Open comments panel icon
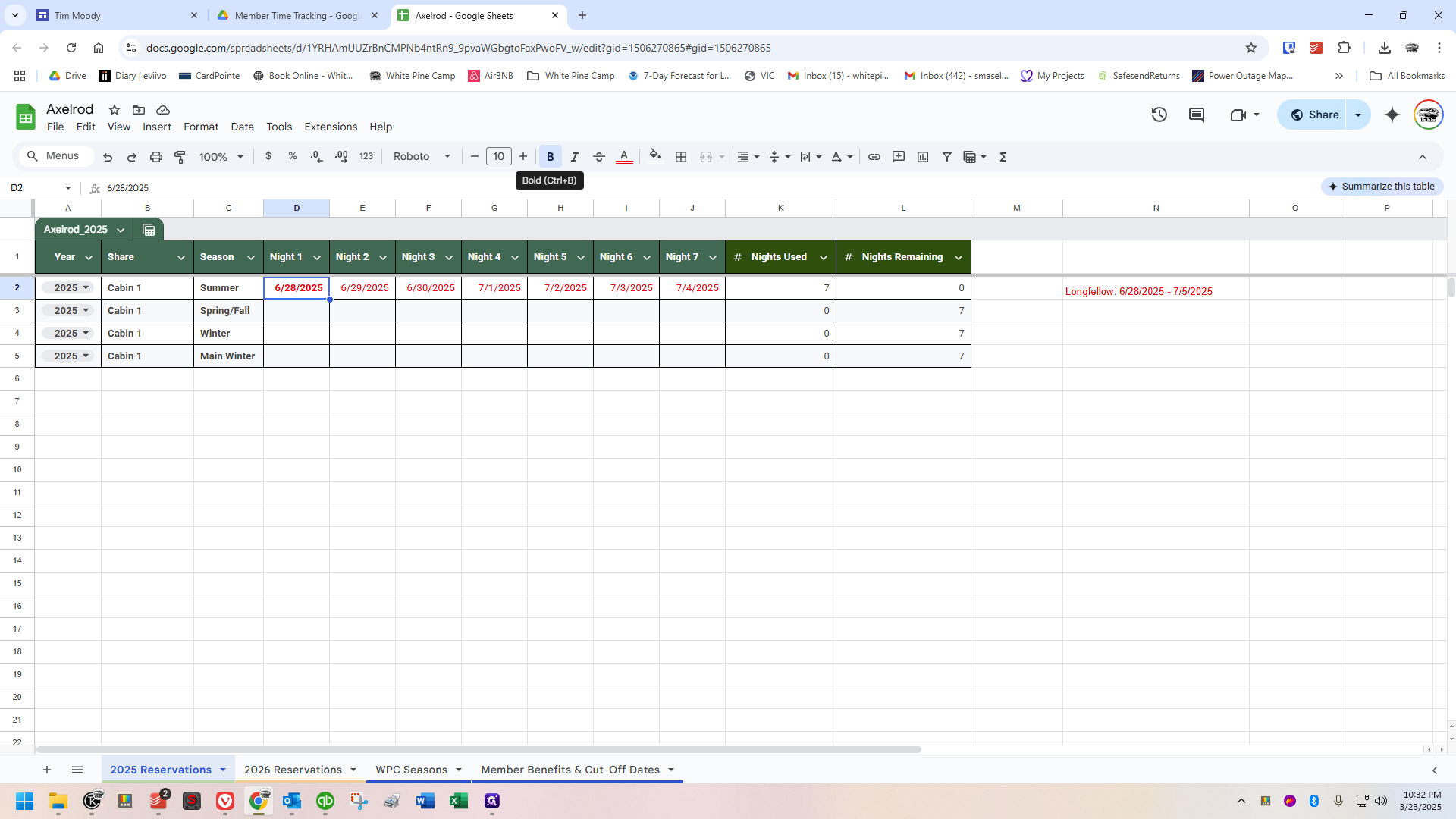The width and height of the screenshot is (1456, 819). (x=1197, y=115)
